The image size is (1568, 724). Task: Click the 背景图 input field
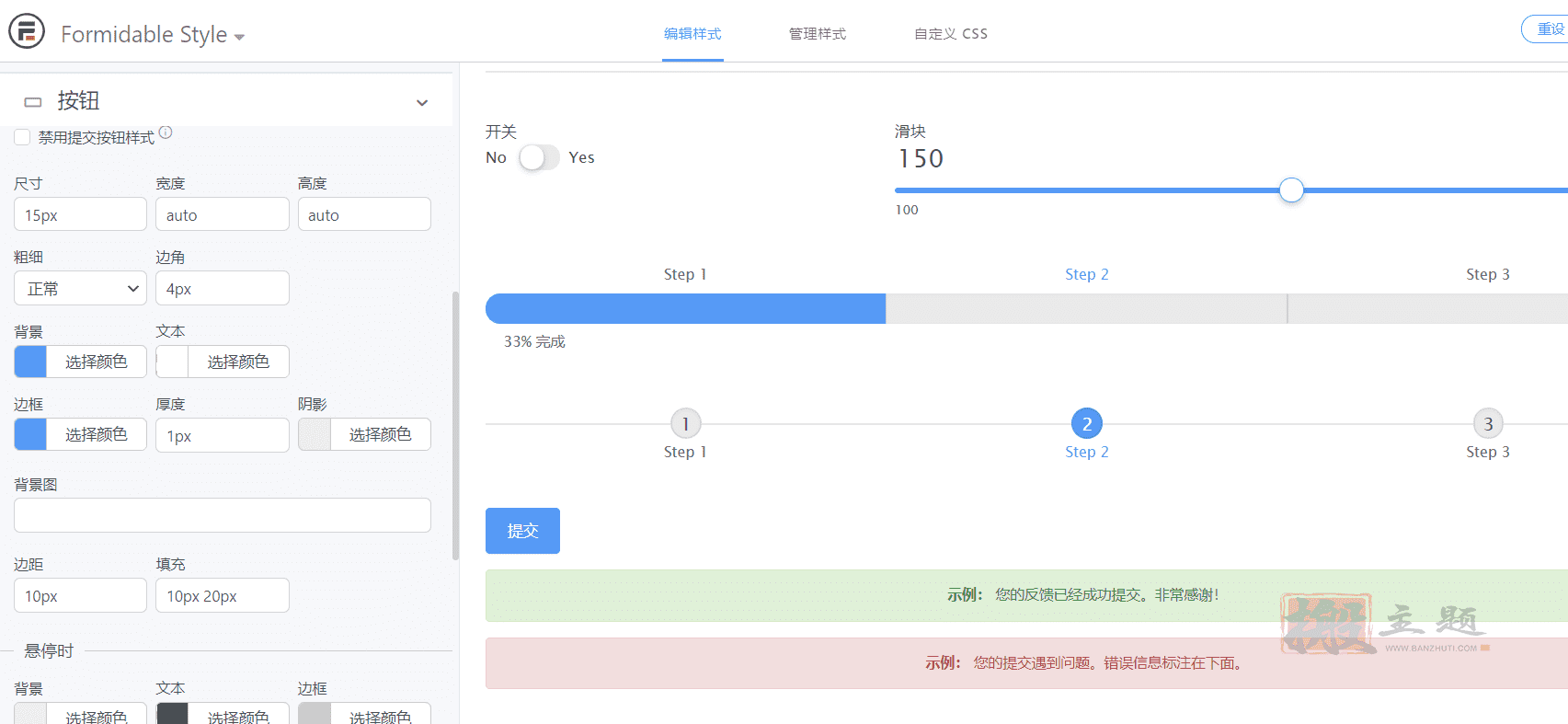click(223, 515)
